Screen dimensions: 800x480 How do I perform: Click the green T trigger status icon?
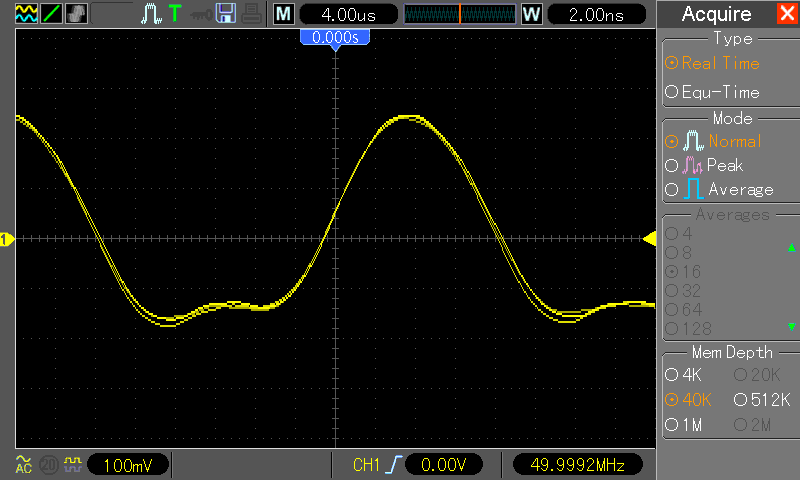pos(175,14)
